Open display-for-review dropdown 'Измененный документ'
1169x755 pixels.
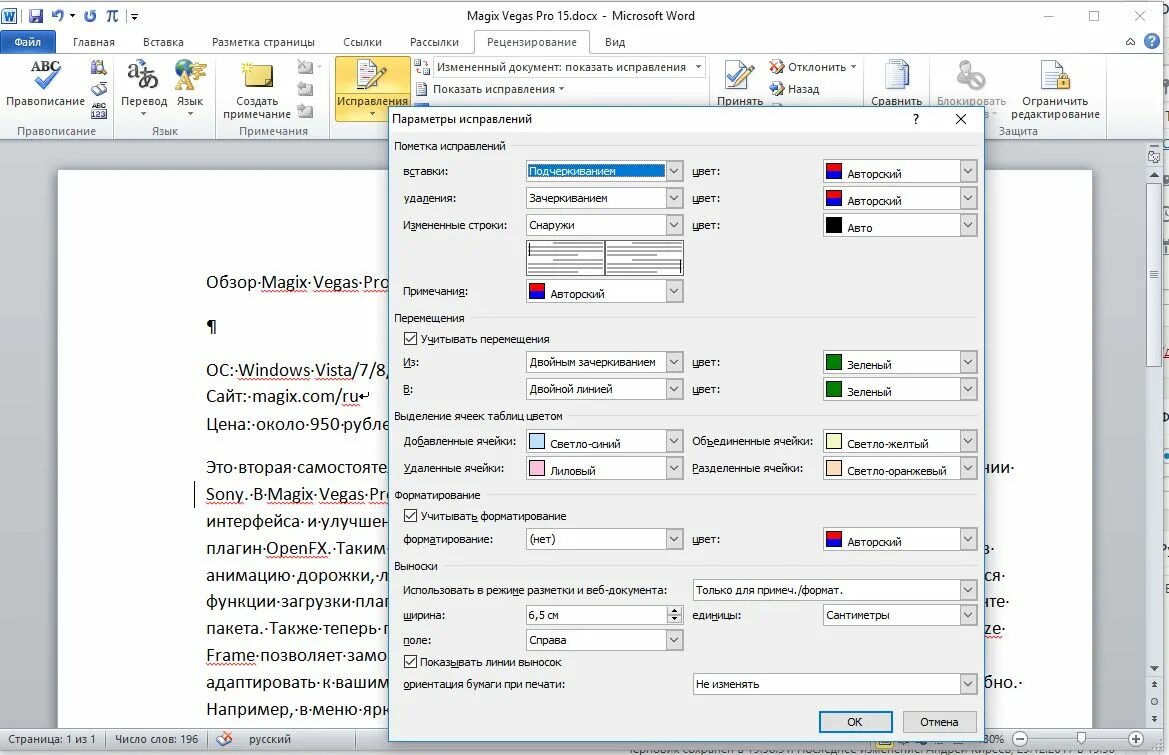coord(568,67)
